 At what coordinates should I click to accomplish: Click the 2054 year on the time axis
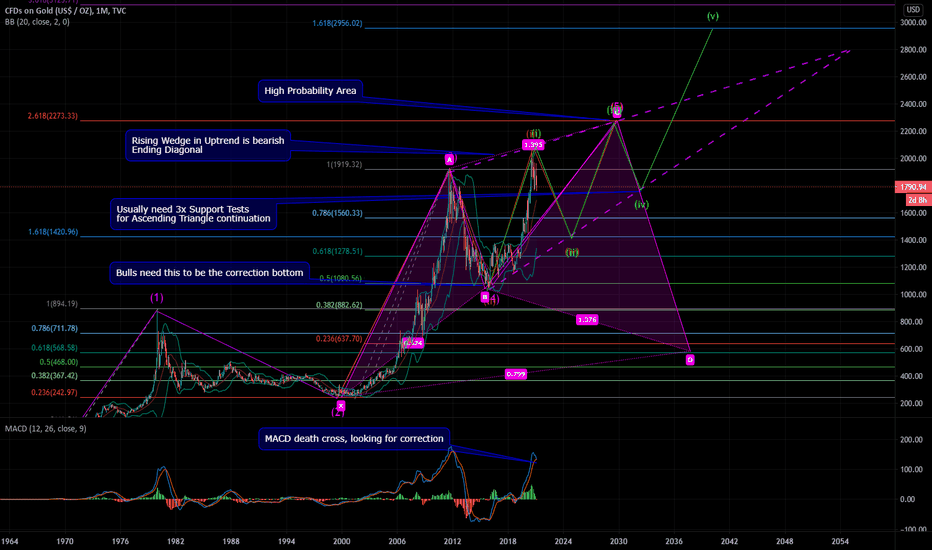click(x=840, y=542)
